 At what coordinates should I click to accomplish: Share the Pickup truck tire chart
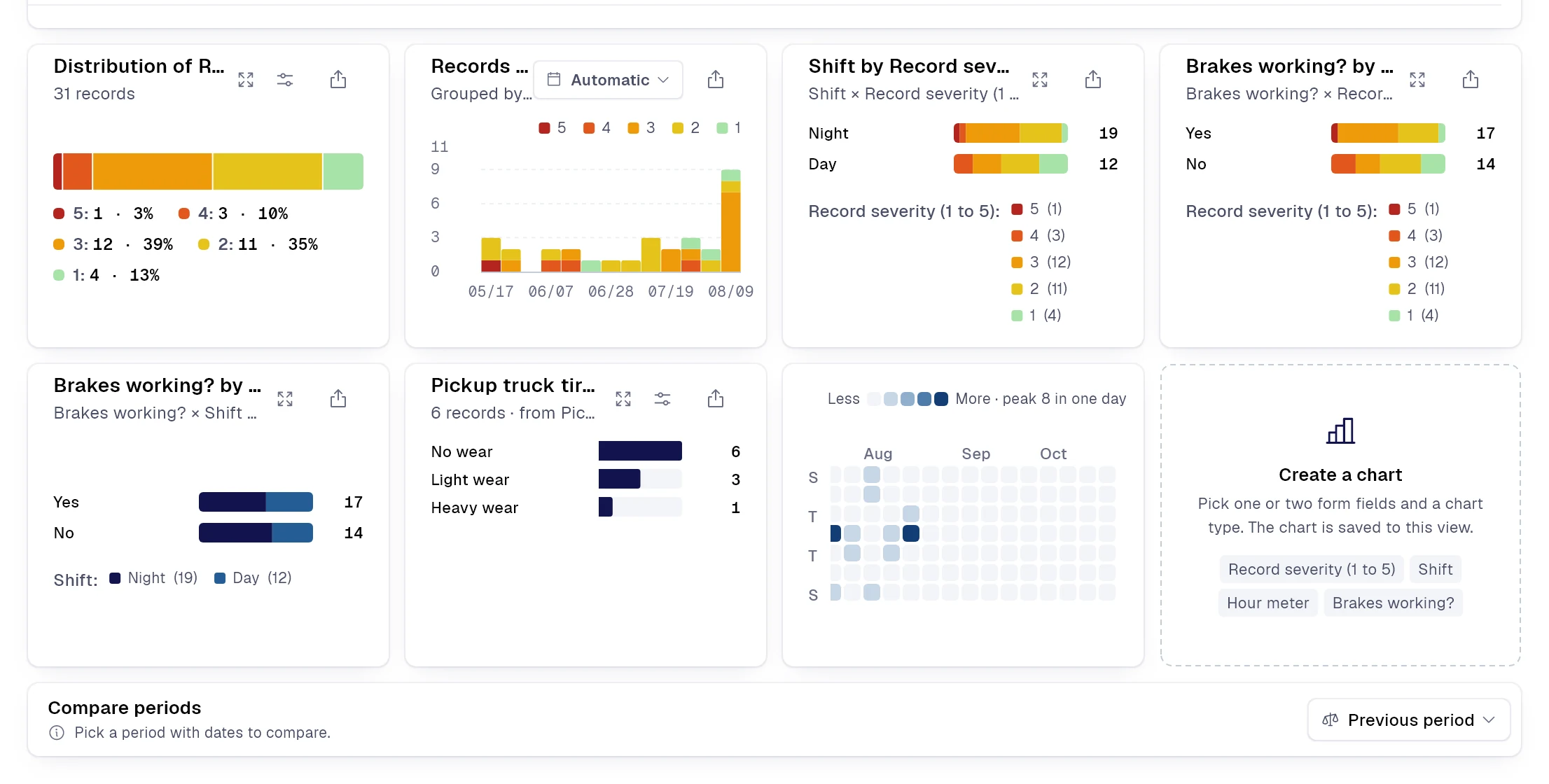point(716,399)
